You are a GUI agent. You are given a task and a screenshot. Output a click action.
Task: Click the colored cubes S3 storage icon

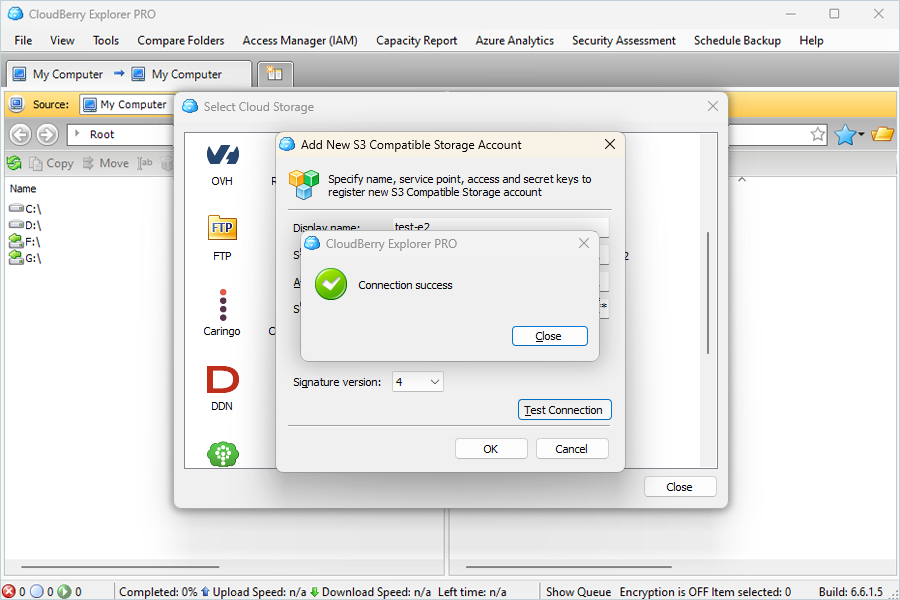[x=304, y=184]
